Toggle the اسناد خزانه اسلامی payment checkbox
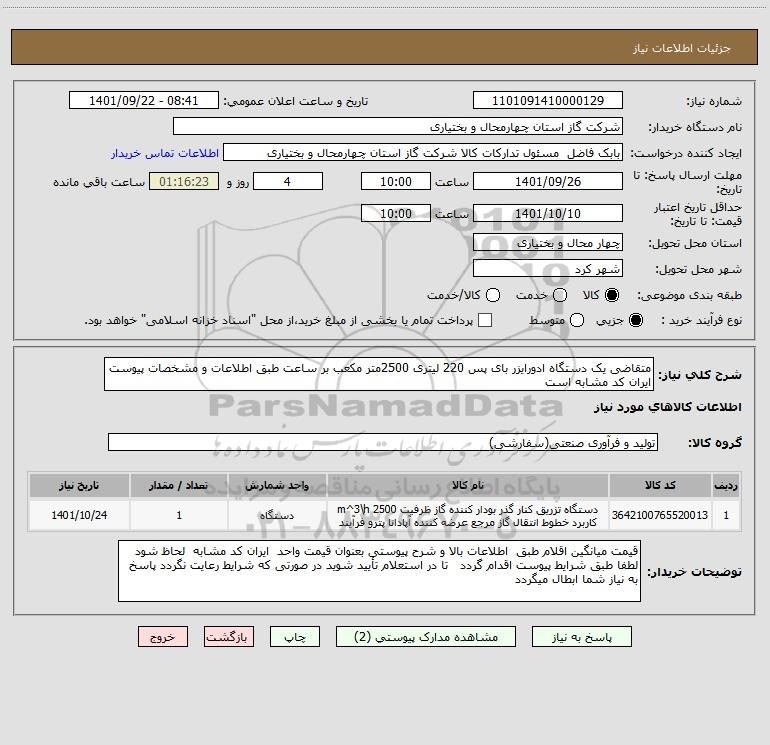The image size is (770, 745). click(485, 320)
